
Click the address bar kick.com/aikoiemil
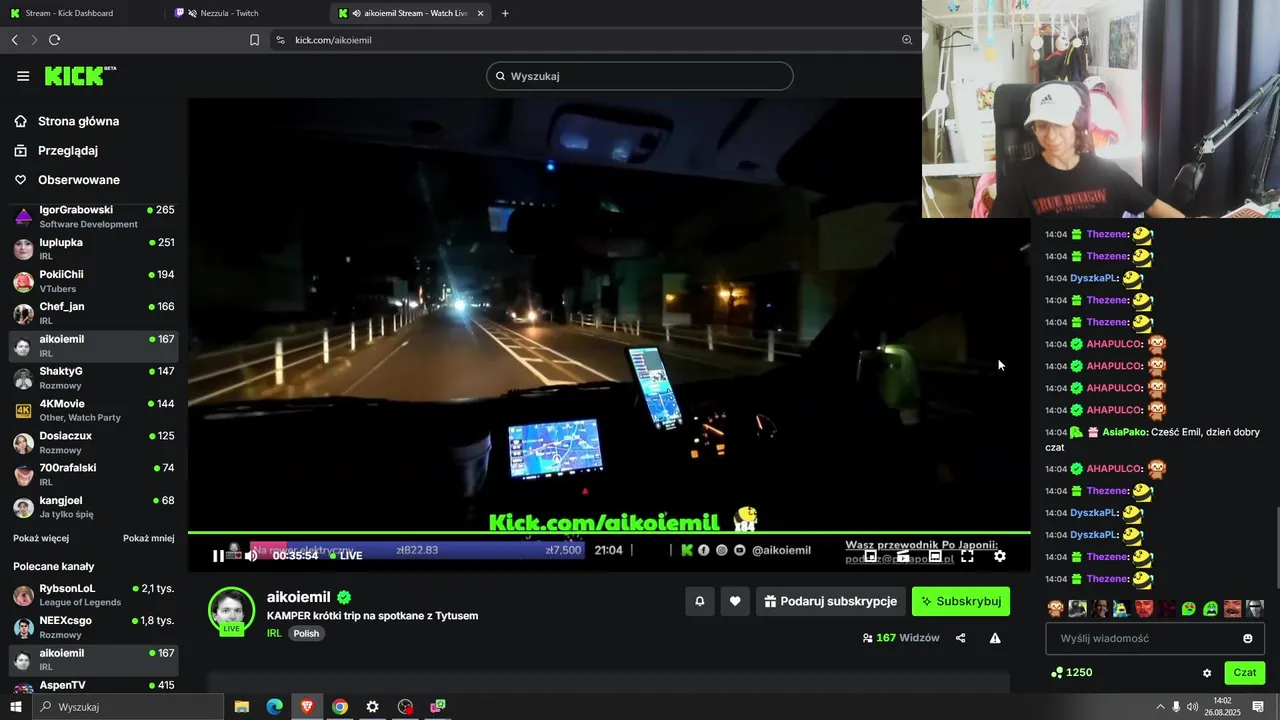click(333, 40)
